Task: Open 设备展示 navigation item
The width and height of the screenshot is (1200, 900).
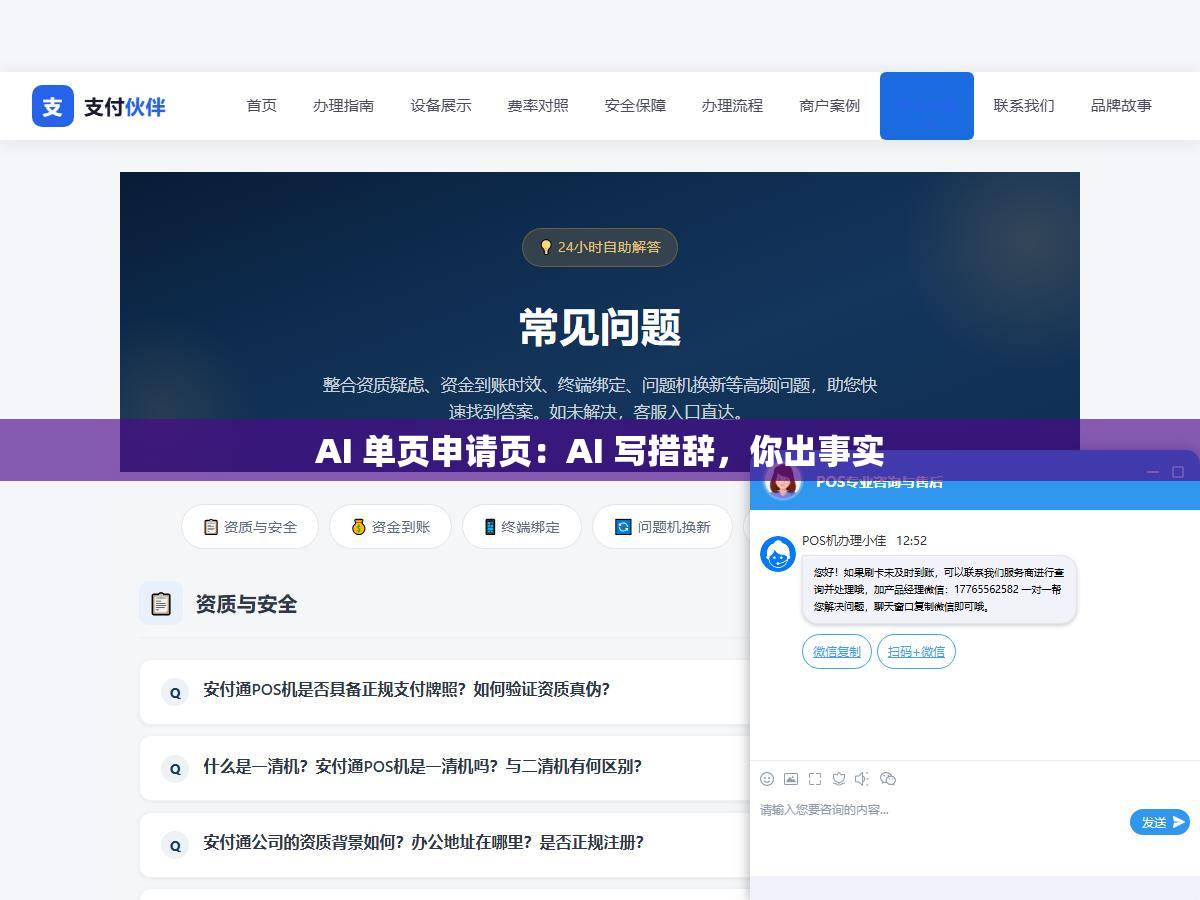Action: [441, 106]
